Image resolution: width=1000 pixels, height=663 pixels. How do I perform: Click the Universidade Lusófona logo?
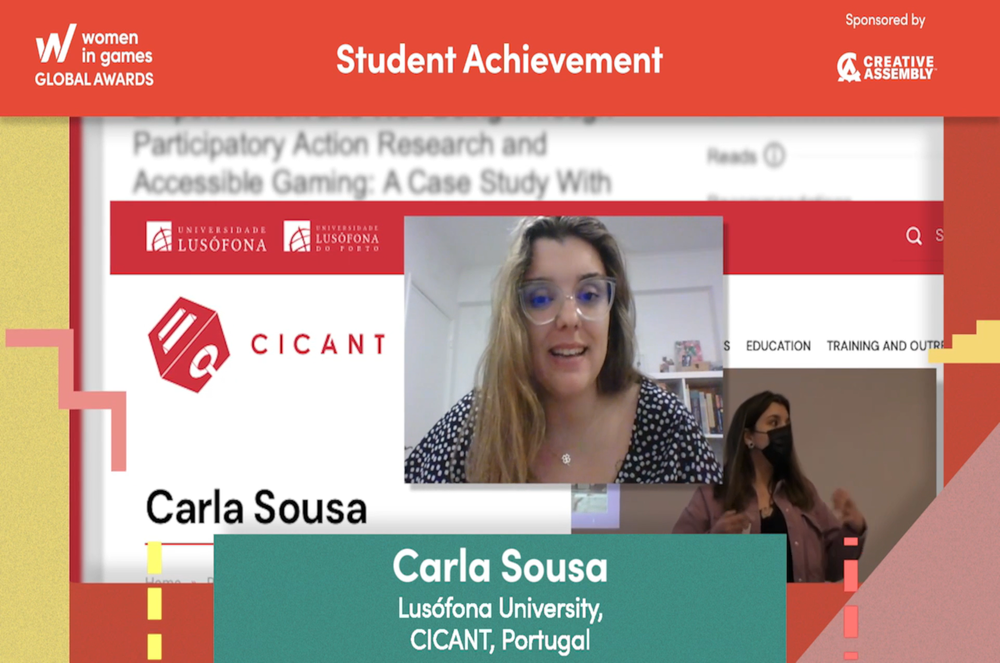pyautogui.click(x=207, y=237)
